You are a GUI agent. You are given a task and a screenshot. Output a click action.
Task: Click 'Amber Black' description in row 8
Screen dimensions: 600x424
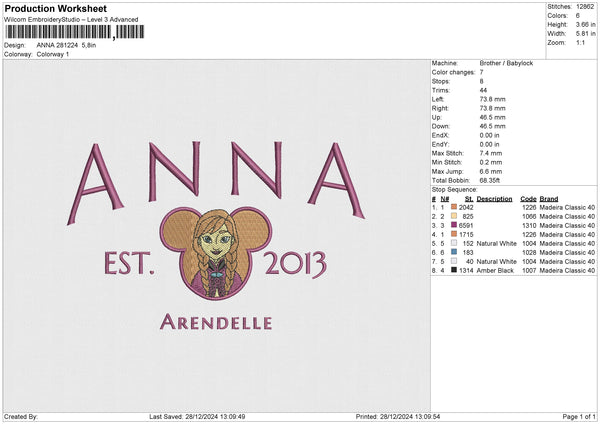tap(495, 271)
